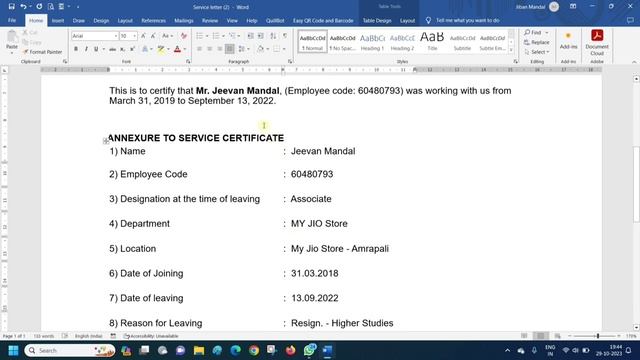Click the Paste button
This screenshot has height=360, width=640.
12,42
